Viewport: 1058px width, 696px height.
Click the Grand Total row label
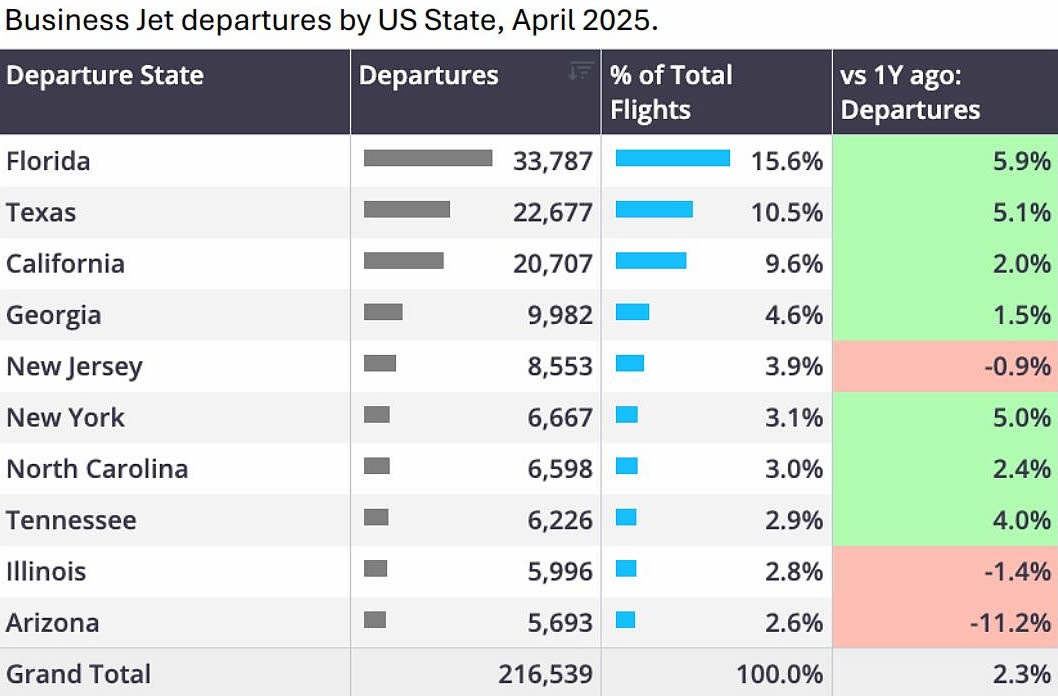point(78,674)
